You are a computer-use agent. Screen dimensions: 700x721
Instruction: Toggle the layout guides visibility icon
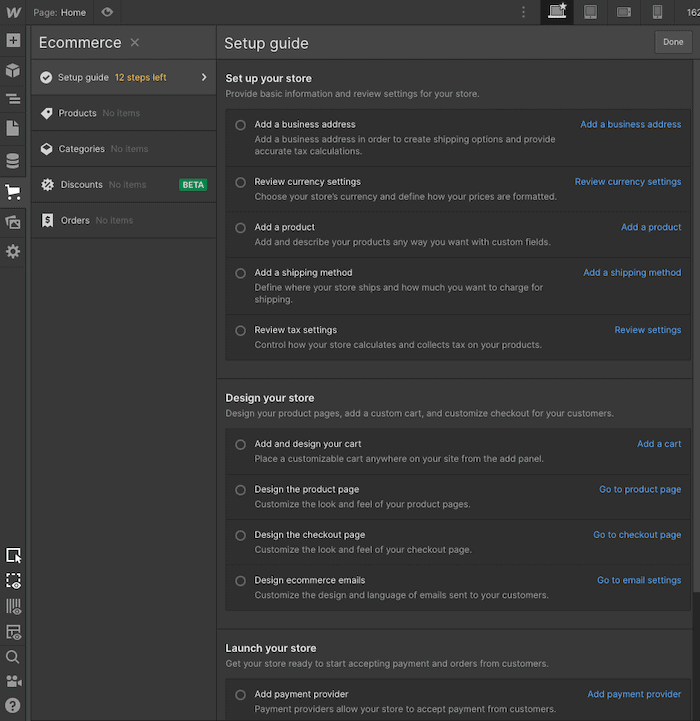pyautogui.click(x=13, y=632)
